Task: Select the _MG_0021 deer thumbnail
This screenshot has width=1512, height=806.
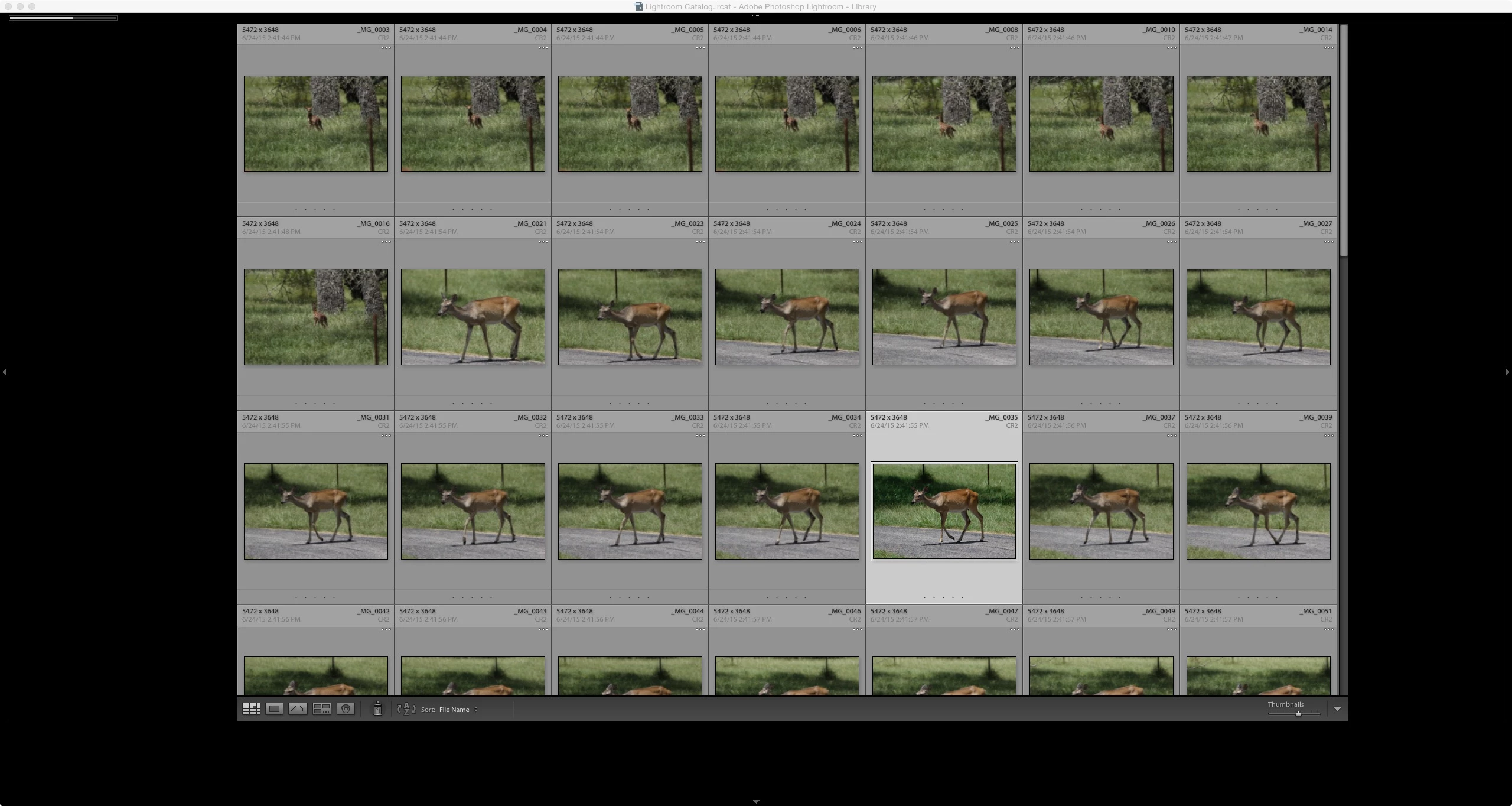Action: 472,317
